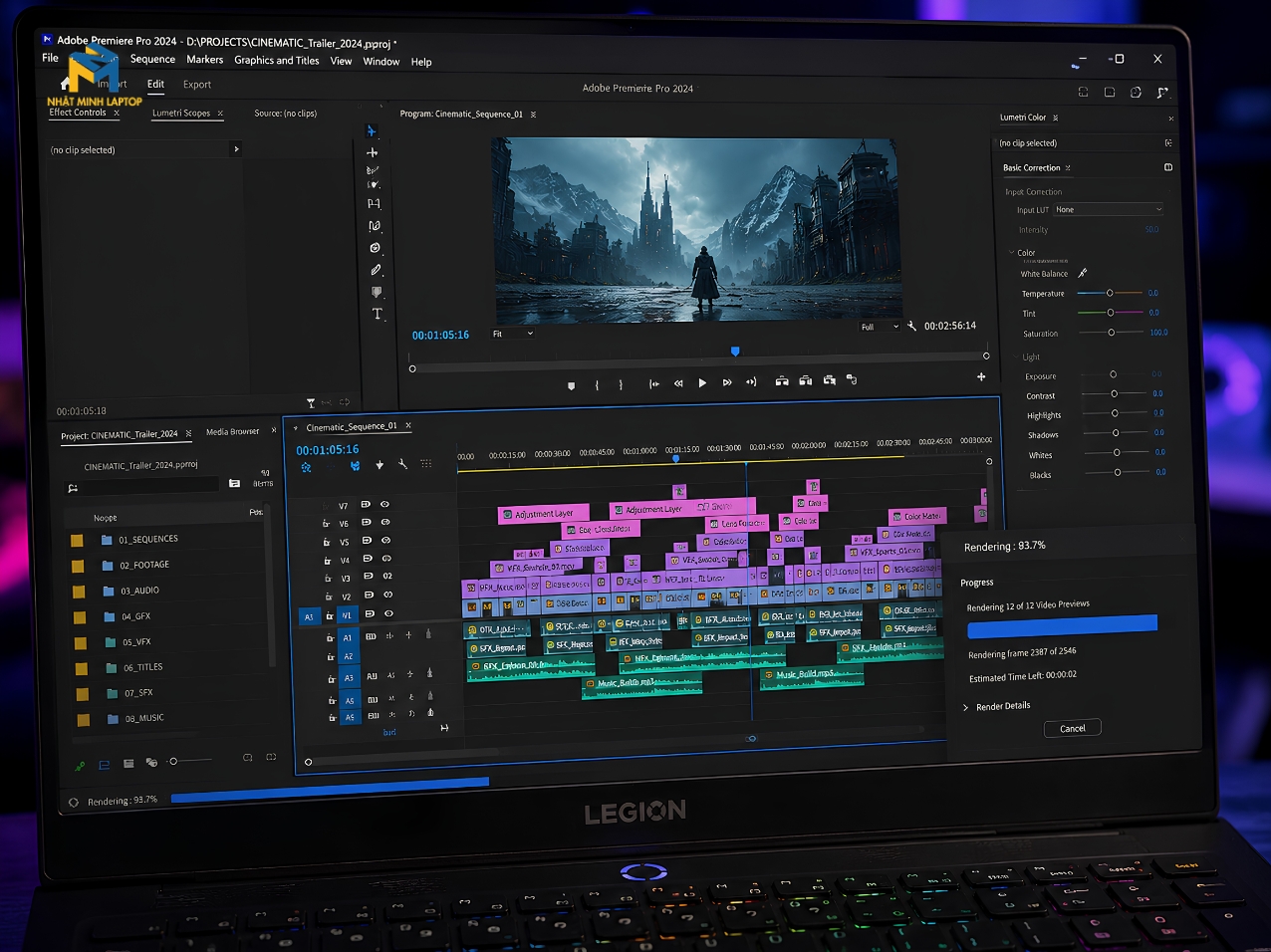Switch to the Media Browser tab
1271x952 pixels.
click(232, 432)
